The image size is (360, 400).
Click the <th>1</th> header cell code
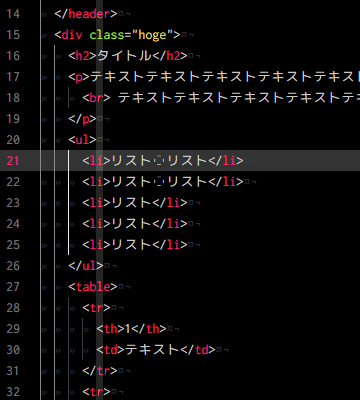point(131,329)
